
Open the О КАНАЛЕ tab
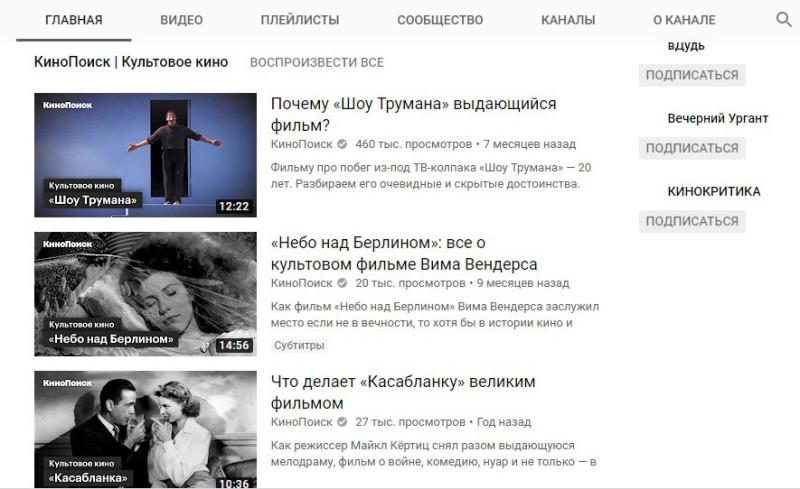click(x=684, y=20)
